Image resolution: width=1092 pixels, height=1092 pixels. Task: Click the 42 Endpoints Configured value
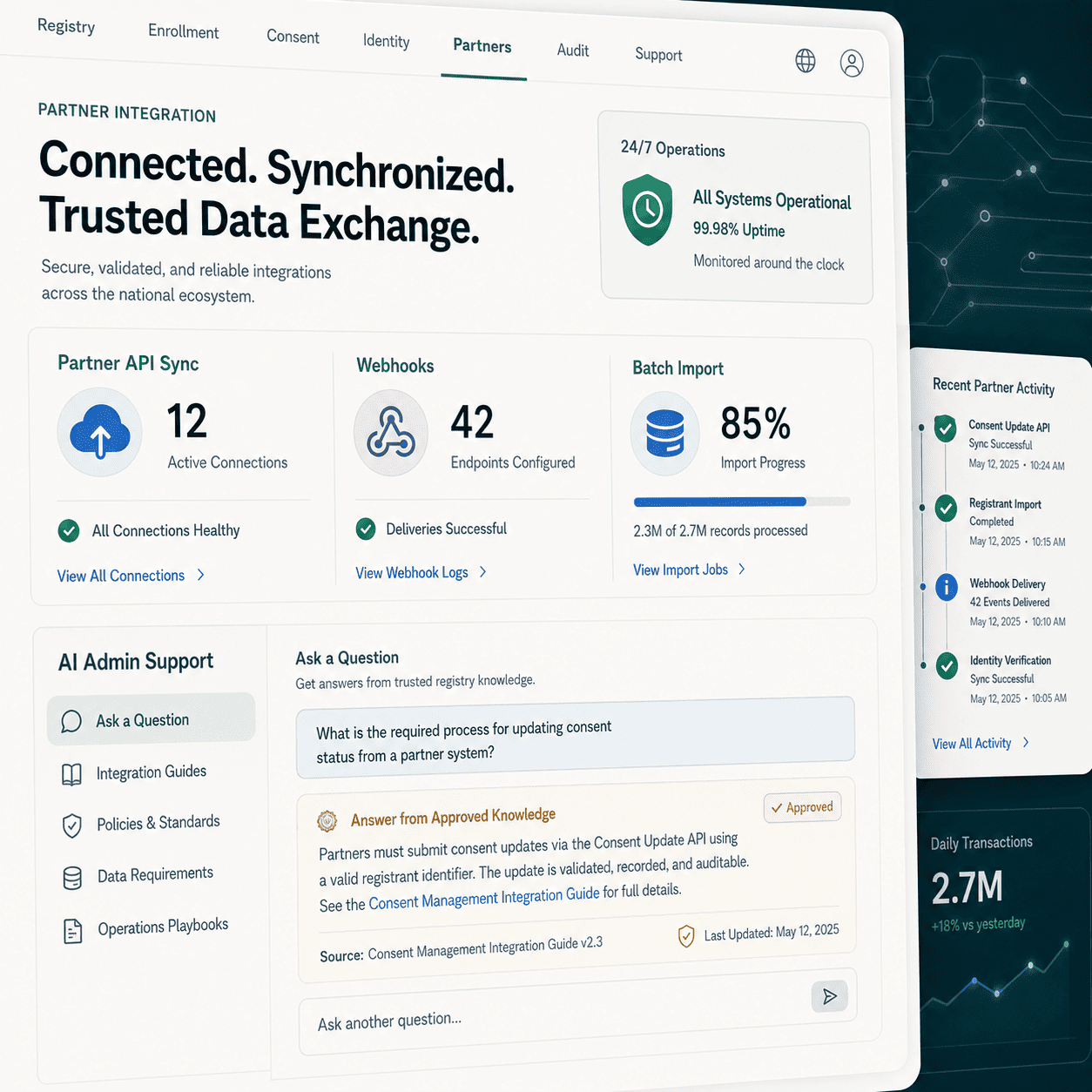472,423
